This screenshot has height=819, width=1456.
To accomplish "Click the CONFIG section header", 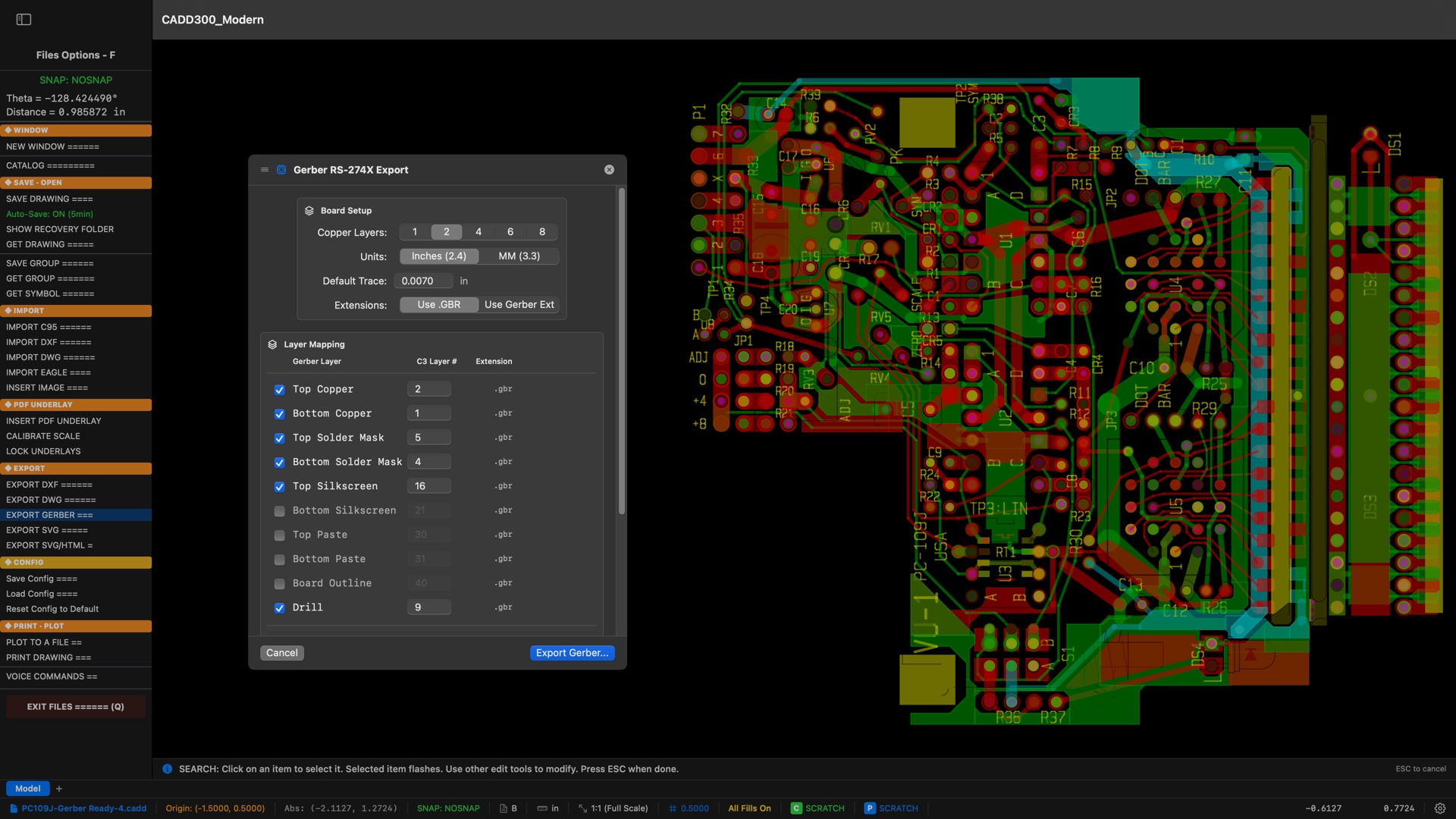I will pyautogui.click(x=76, y=563).
